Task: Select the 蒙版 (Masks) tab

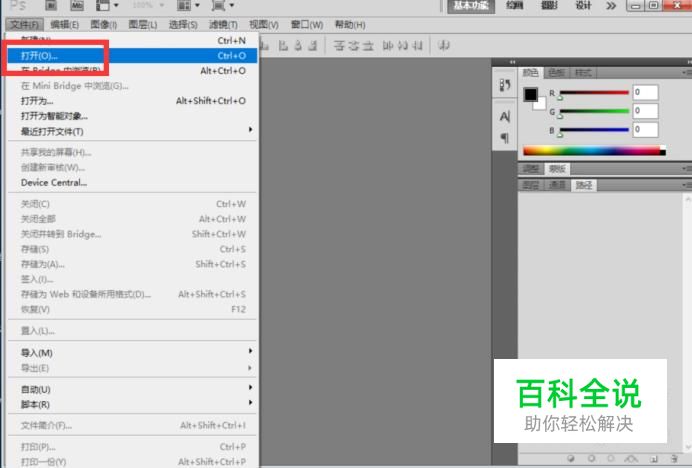Action: [x=557, y=169]
